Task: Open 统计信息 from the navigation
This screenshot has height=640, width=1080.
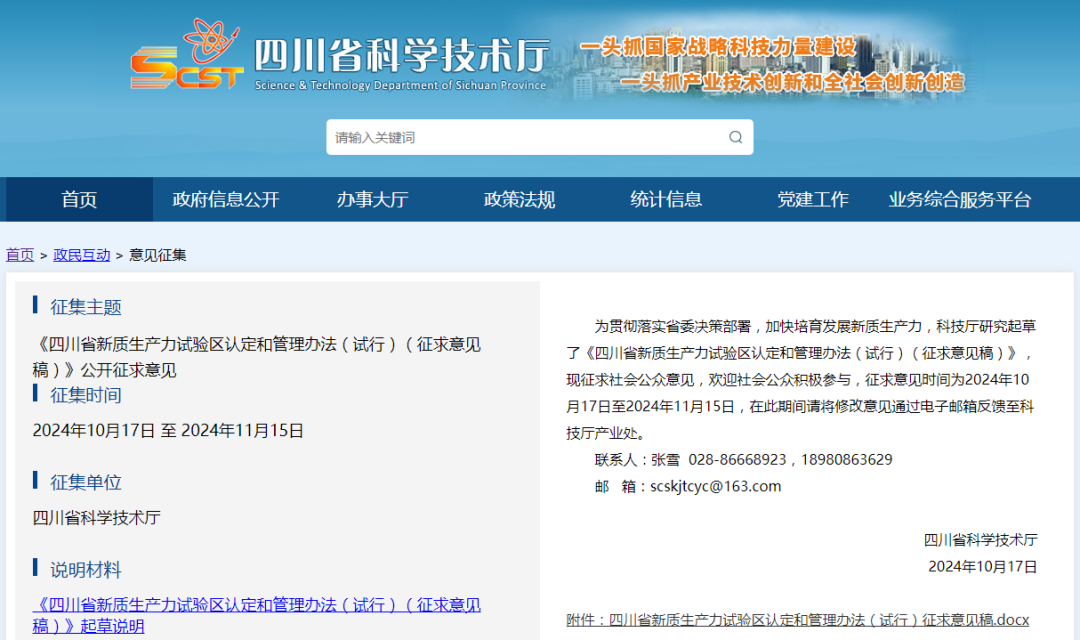Action: coord(666,199)
